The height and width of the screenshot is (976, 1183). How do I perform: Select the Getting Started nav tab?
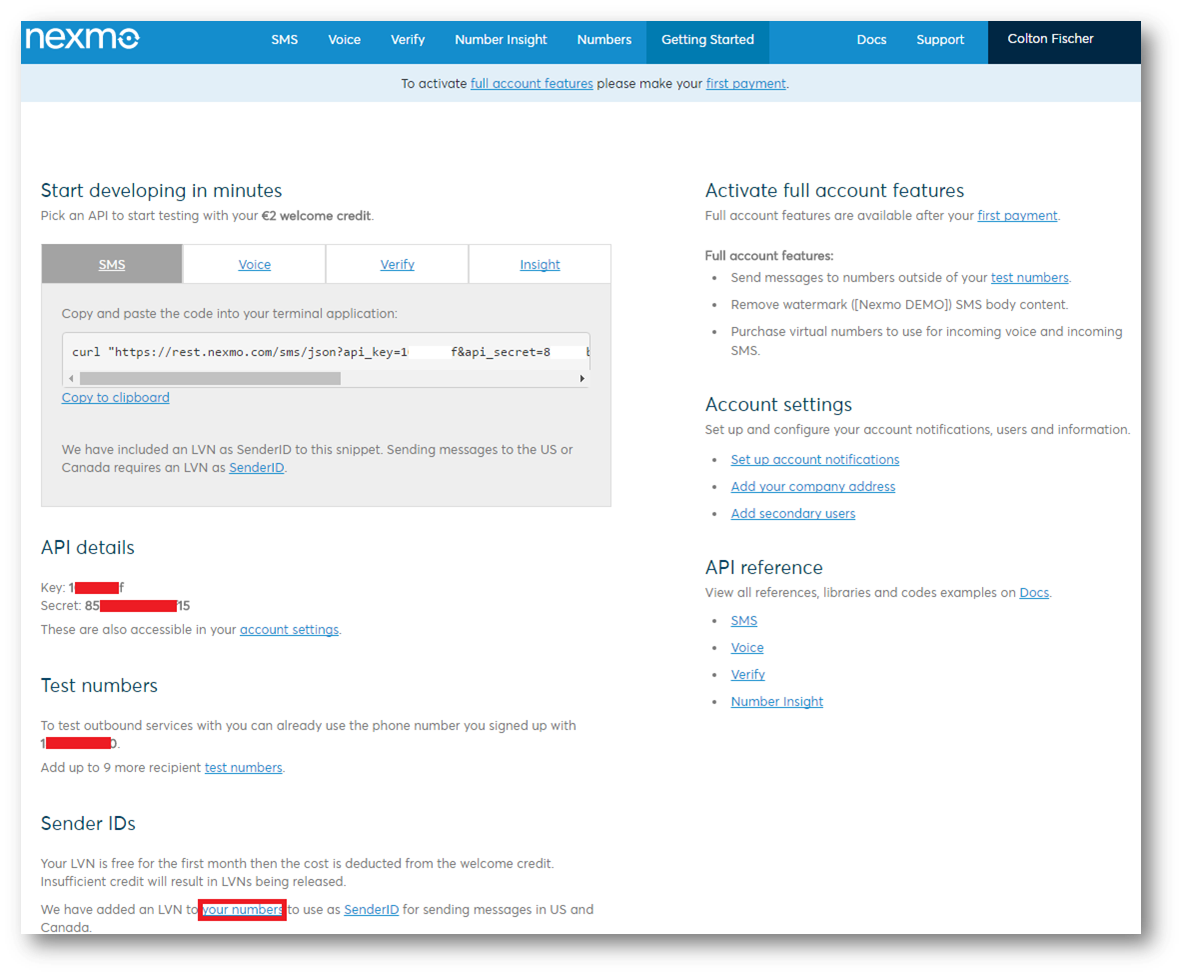click(707, 40)
